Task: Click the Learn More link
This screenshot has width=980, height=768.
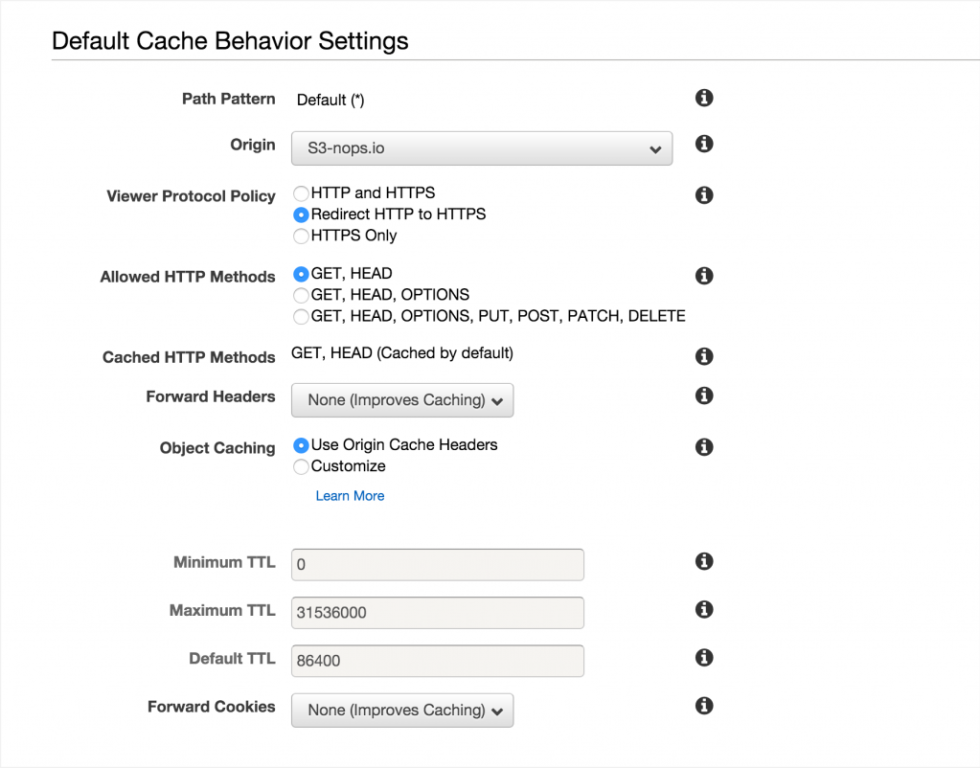Action: (350, 495)
